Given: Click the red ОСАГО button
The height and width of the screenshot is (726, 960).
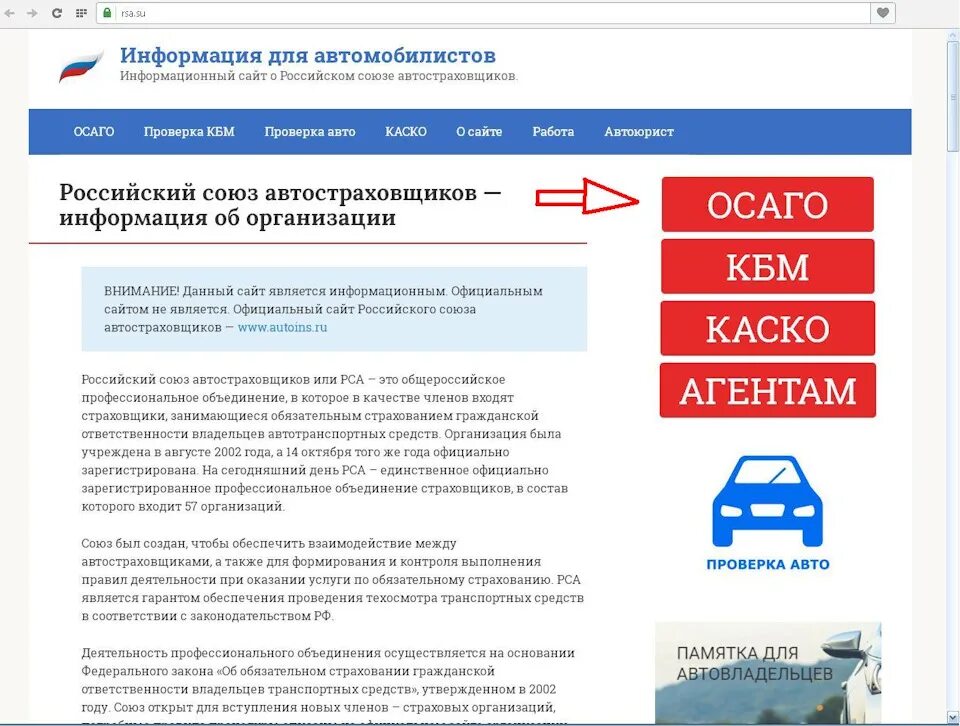Looking at the screenshot, I should pyautogui.click(x=768, y=204).
